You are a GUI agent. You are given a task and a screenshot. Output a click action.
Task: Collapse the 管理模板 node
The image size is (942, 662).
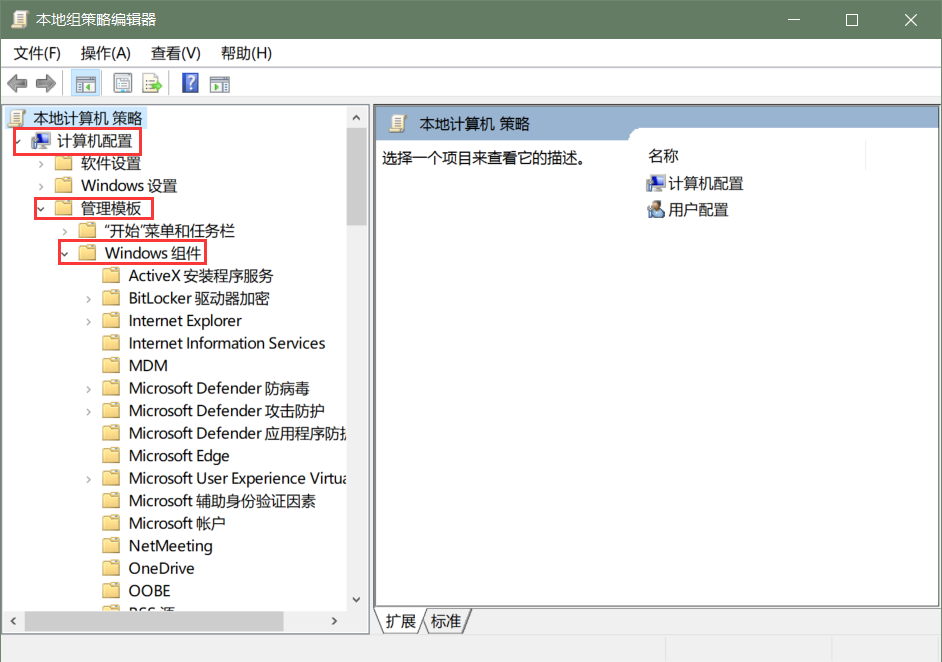pos(41,209)
